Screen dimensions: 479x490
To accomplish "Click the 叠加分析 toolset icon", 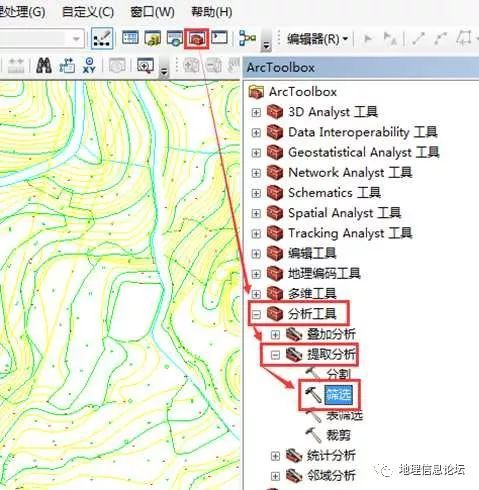I will [294, 334].
